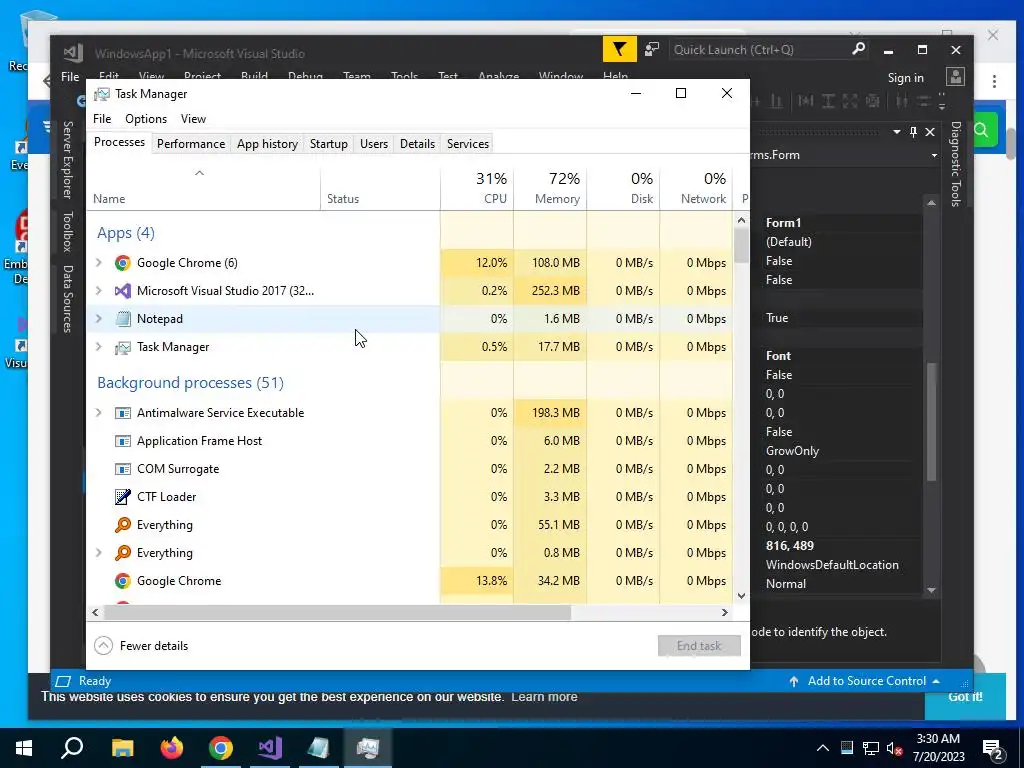Switch to the Users tab
This screenshot has height=768, width=1024.
tap(374, 144)
